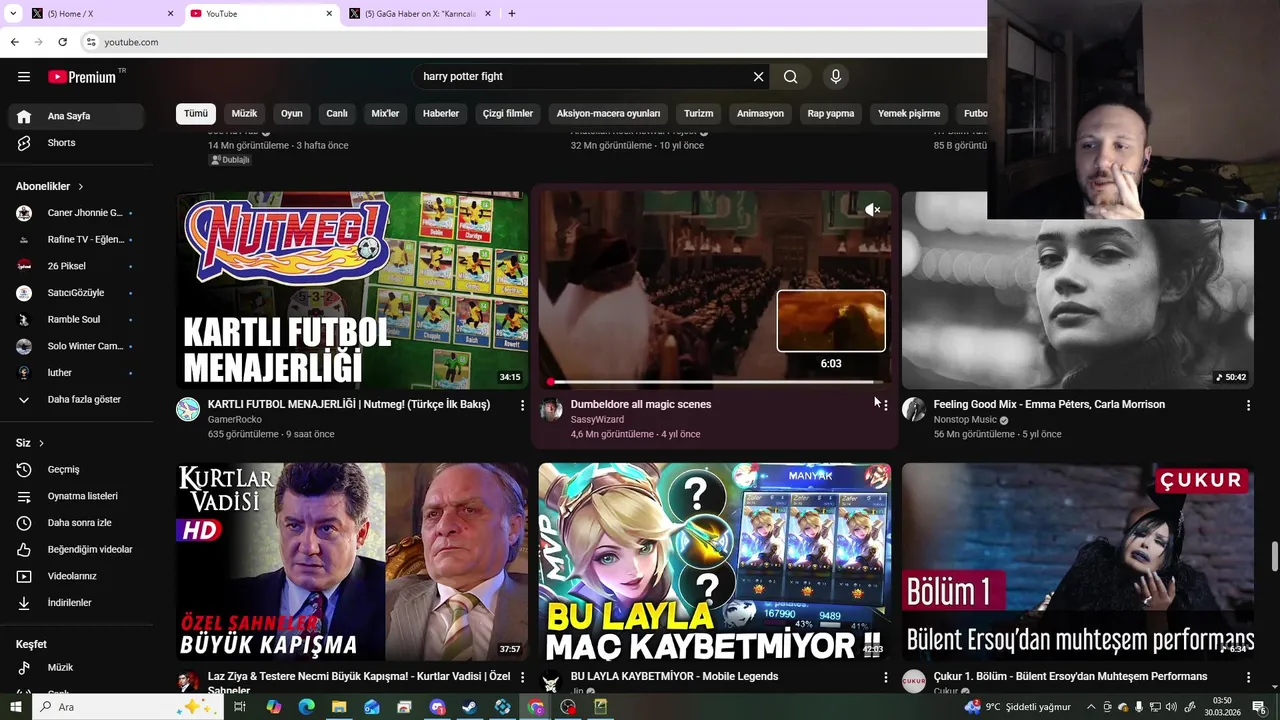Open Müzik under Keşfet
Viewport: 1280px width, 720px height.
(x=77, y=668)
